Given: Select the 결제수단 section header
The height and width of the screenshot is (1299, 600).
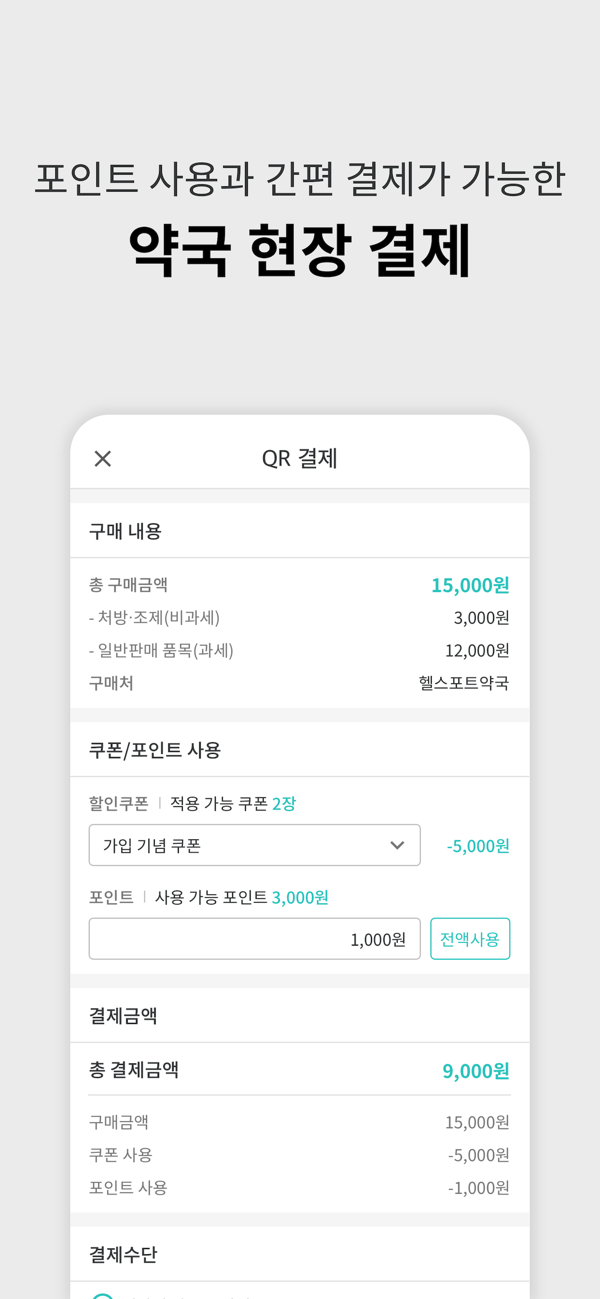Looking at the screenshot, I should coord(123,1254).
